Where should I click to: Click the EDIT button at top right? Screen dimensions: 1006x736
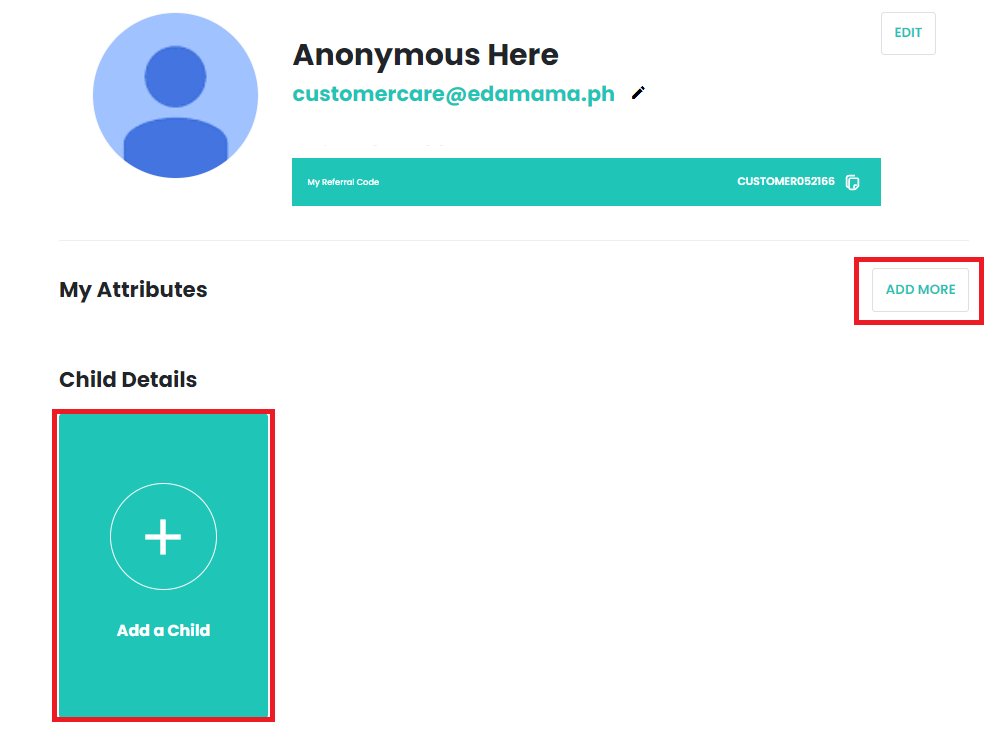point(908,33)
